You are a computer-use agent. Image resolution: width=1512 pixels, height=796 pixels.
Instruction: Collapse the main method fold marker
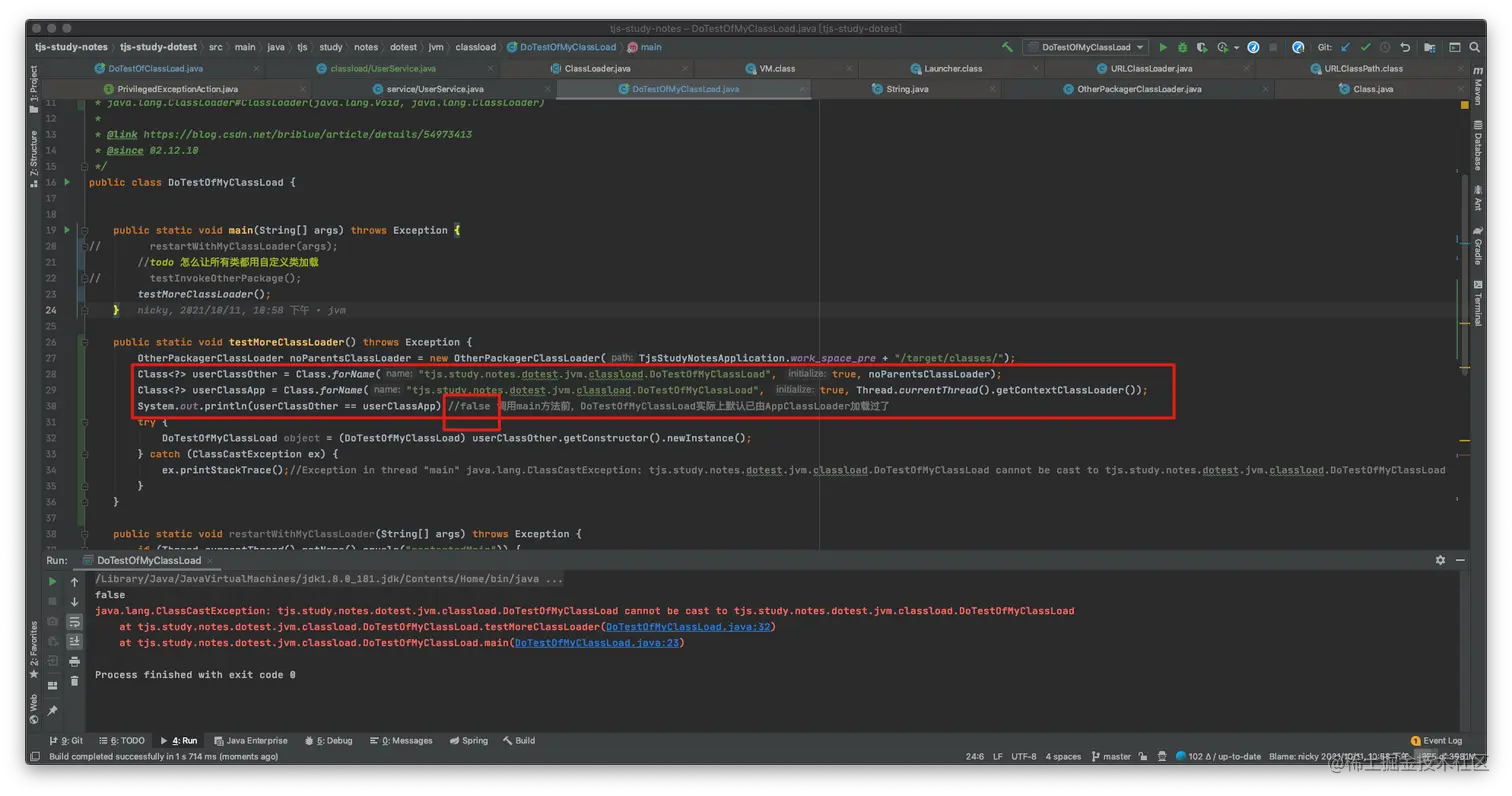pyautogui.click(x=85, y=230)
